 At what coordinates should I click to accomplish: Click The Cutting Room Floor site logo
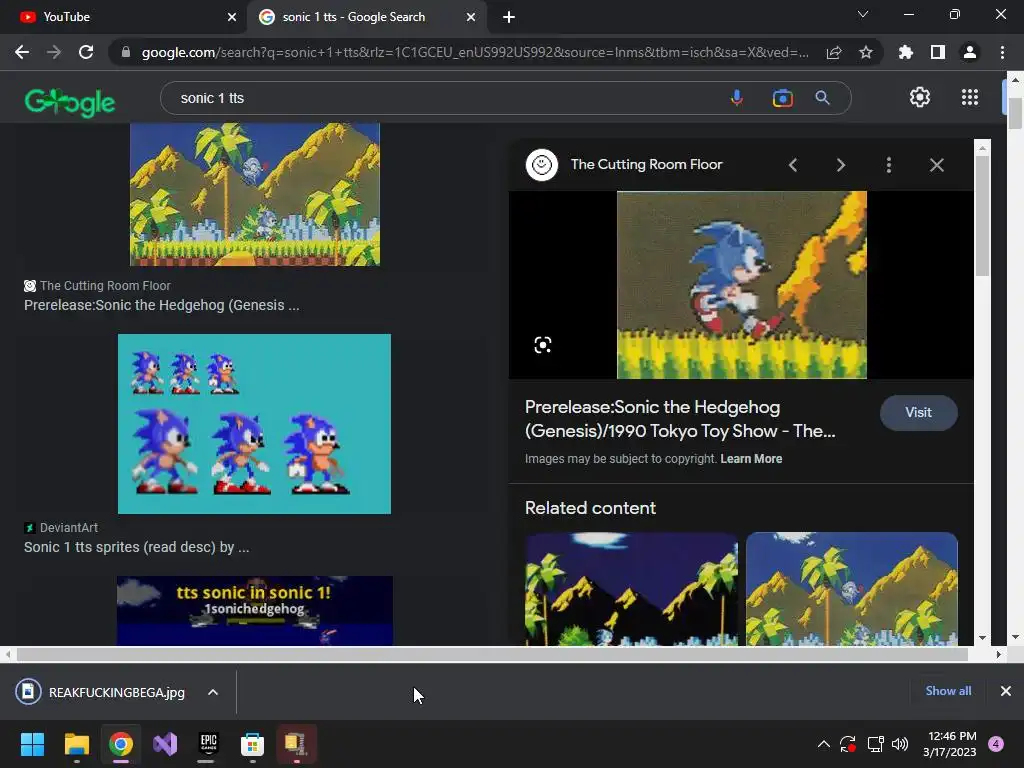tap(541, 165)
